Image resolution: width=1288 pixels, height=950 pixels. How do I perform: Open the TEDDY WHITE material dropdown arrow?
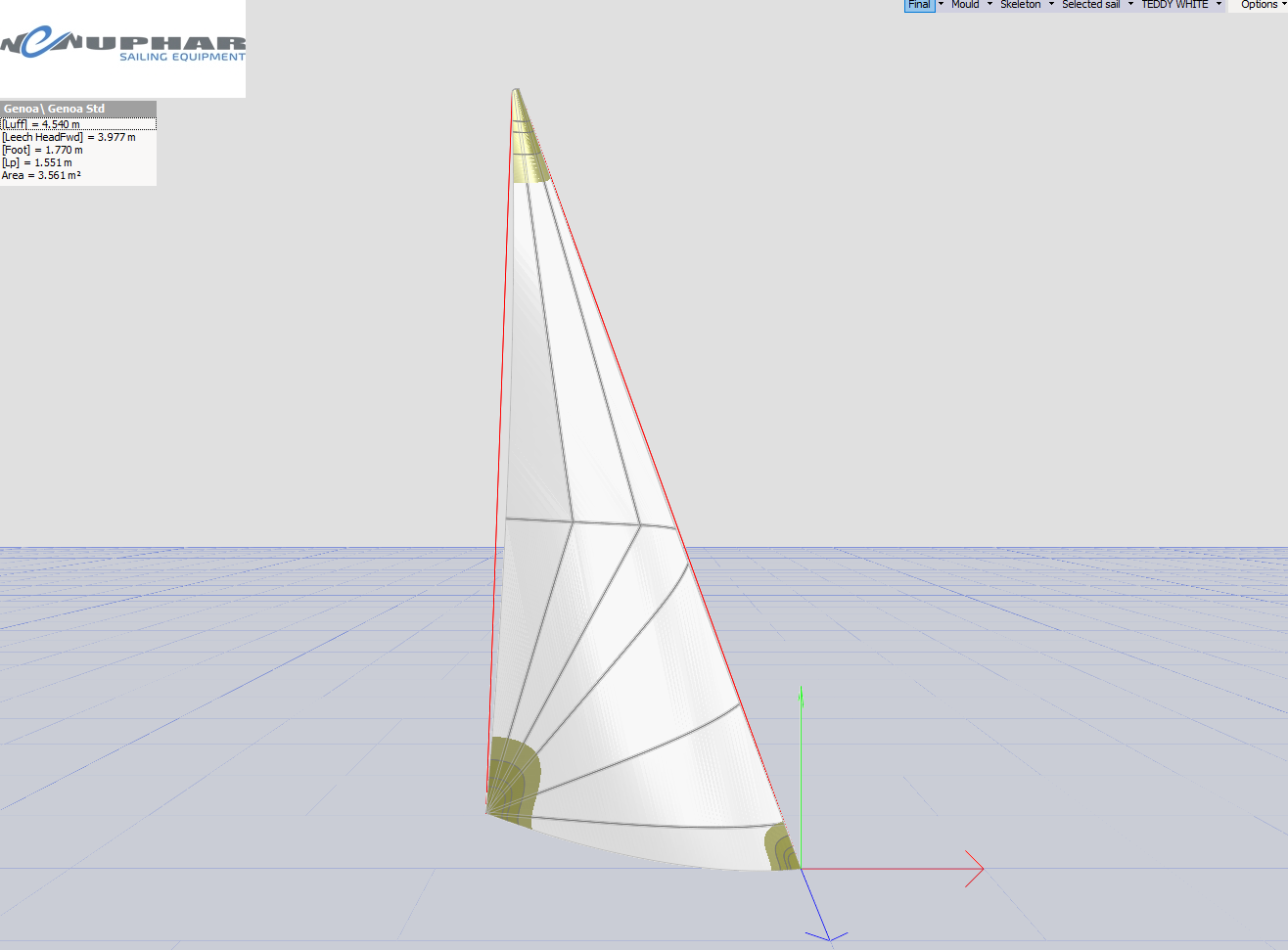point(1219,5)
